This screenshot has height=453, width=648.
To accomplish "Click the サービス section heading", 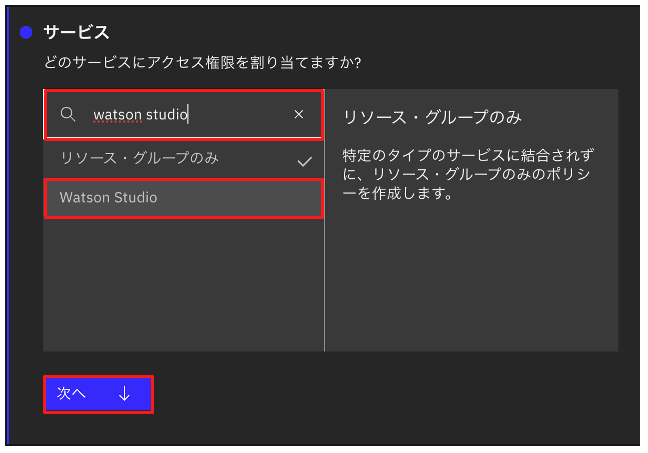I will click(76, 33).
